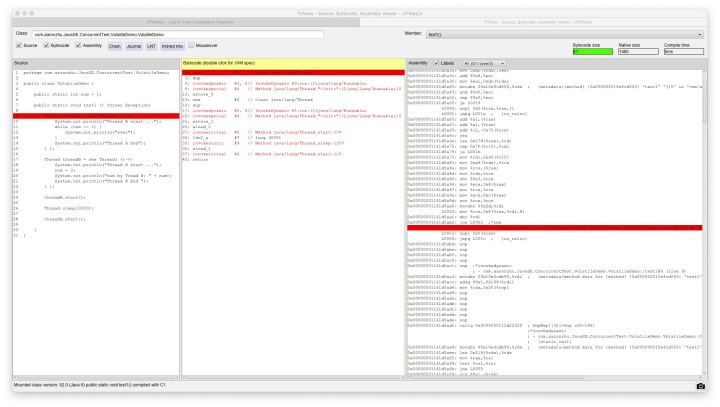Viewport: 720px width, 407px height.
Task: Select bytecode line "26: aload_0"
Action: [x=293, y=127]
